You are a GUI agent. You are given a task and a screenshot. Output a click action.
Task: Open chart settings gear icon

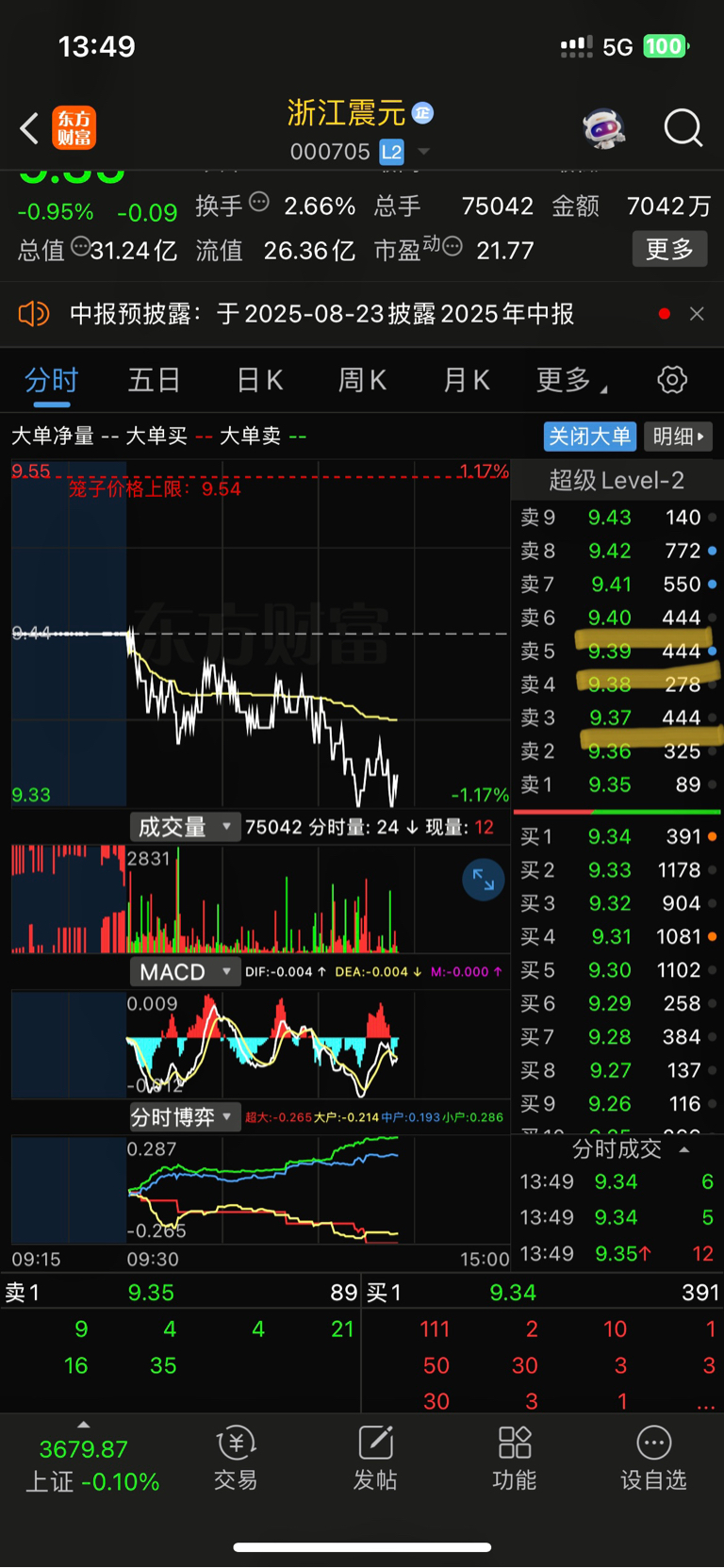point(672,380)
